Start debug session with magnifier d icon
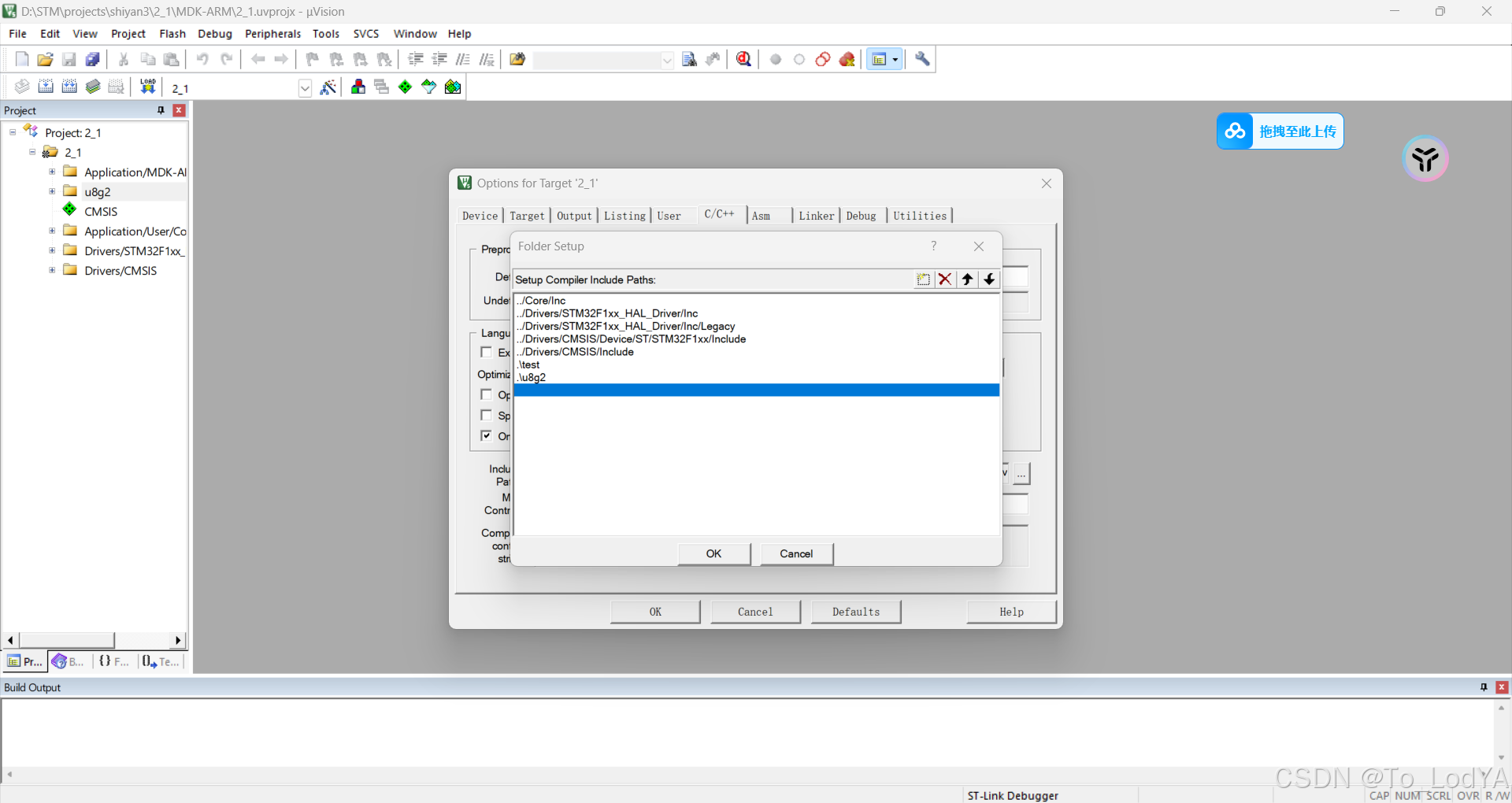This screenshot has width=1512, height=803. coord(743,59)
